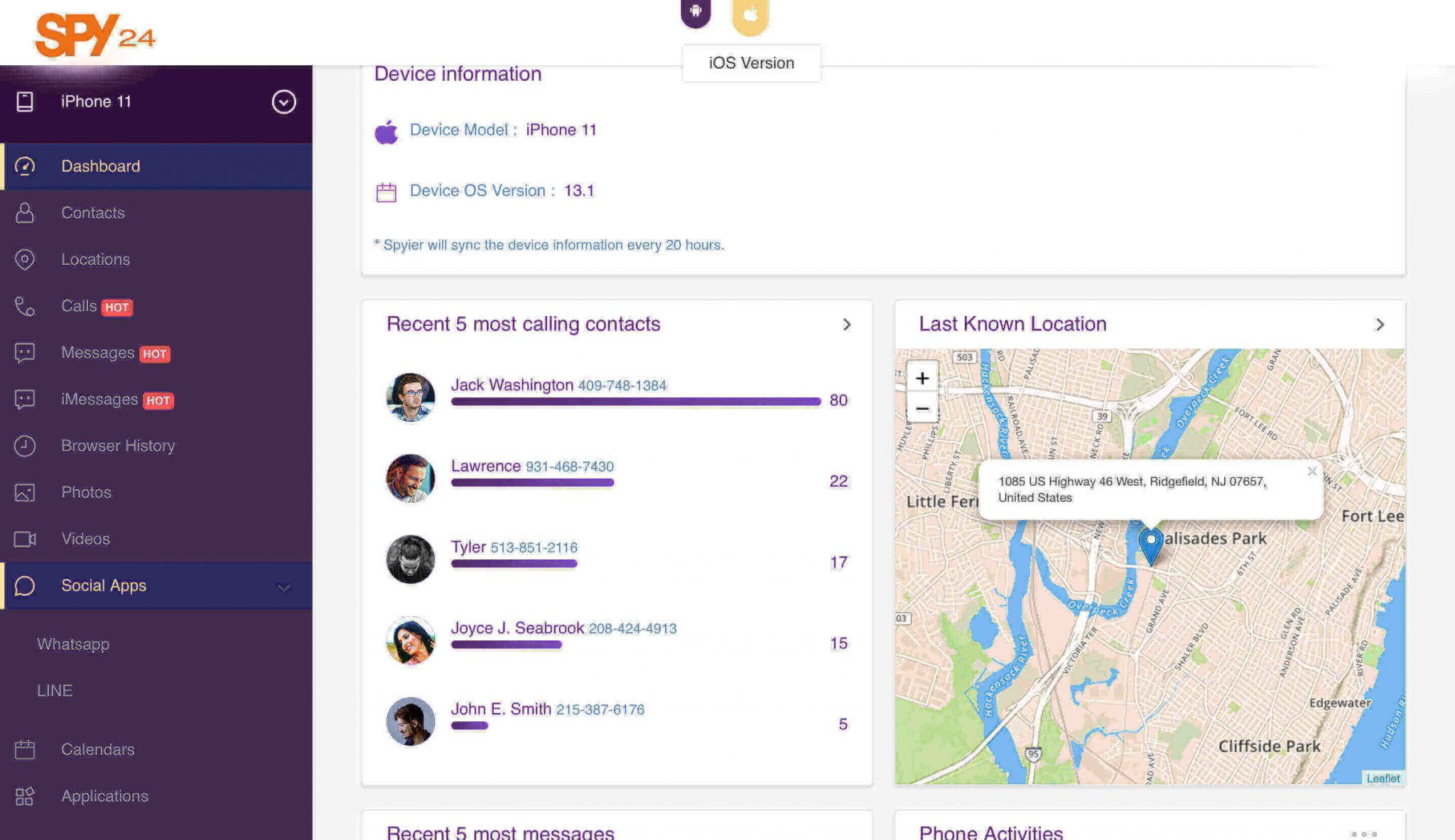
Task: Click the blue location marker on the map
Action: point(1151,545)
